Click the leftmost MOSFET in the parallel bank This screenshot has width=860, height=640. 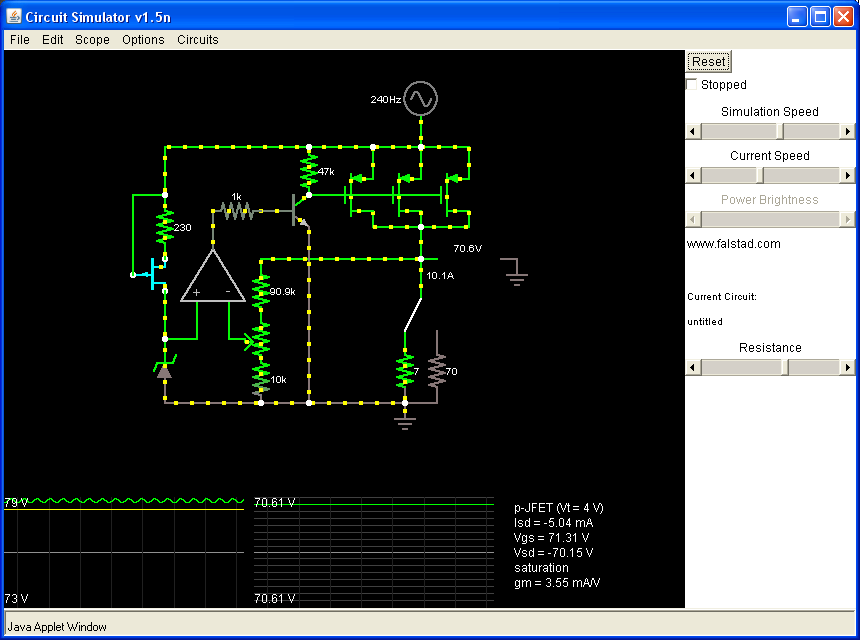tap(359, 195)
